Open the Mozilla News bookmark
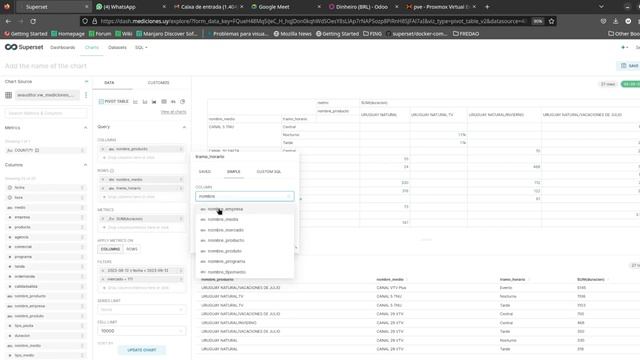 click(292, 34)
